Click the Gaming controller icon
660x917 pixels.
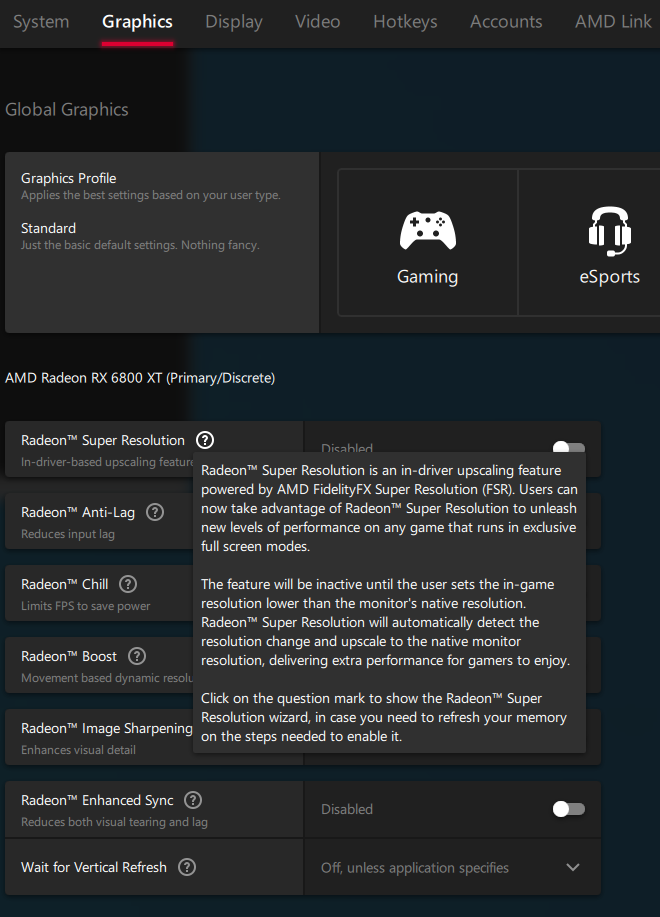point(428,231)
